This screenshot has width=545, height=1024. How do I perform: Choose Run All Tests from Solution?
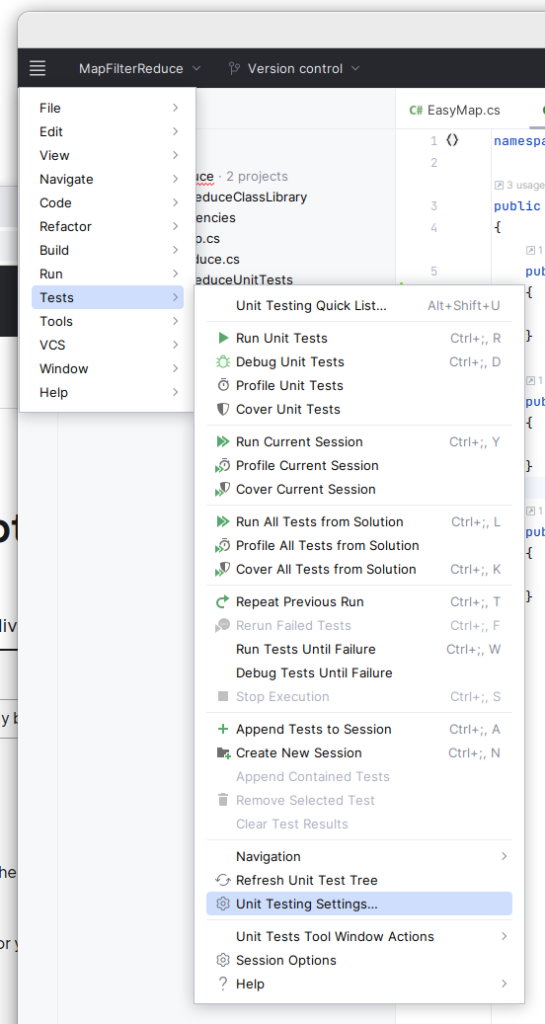click(359, 522)
